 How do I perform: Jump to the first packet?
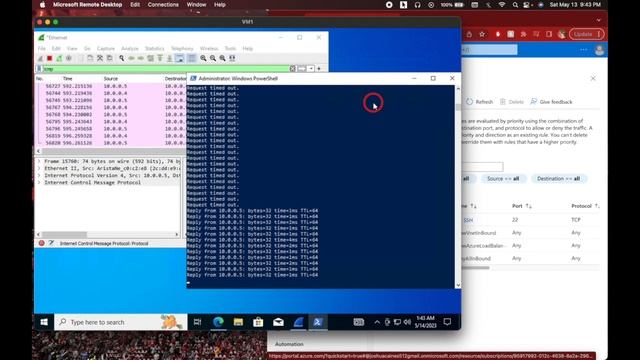click(x=160, y=58)
